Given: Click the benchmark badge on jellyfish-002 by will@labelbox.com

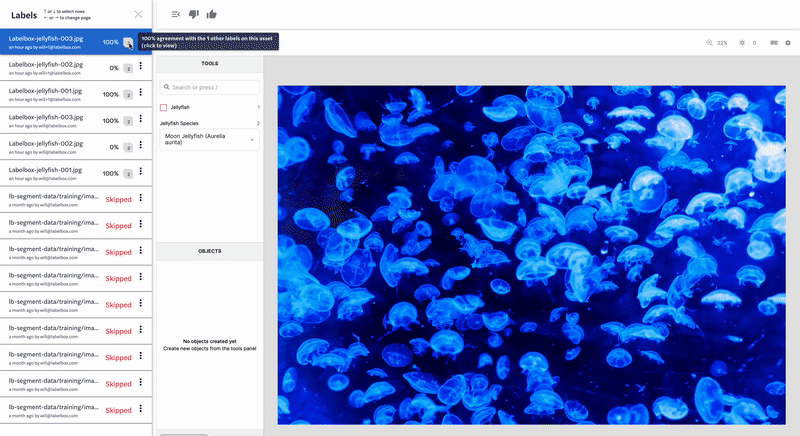Looking at the screenshot, I should point(128,147).
